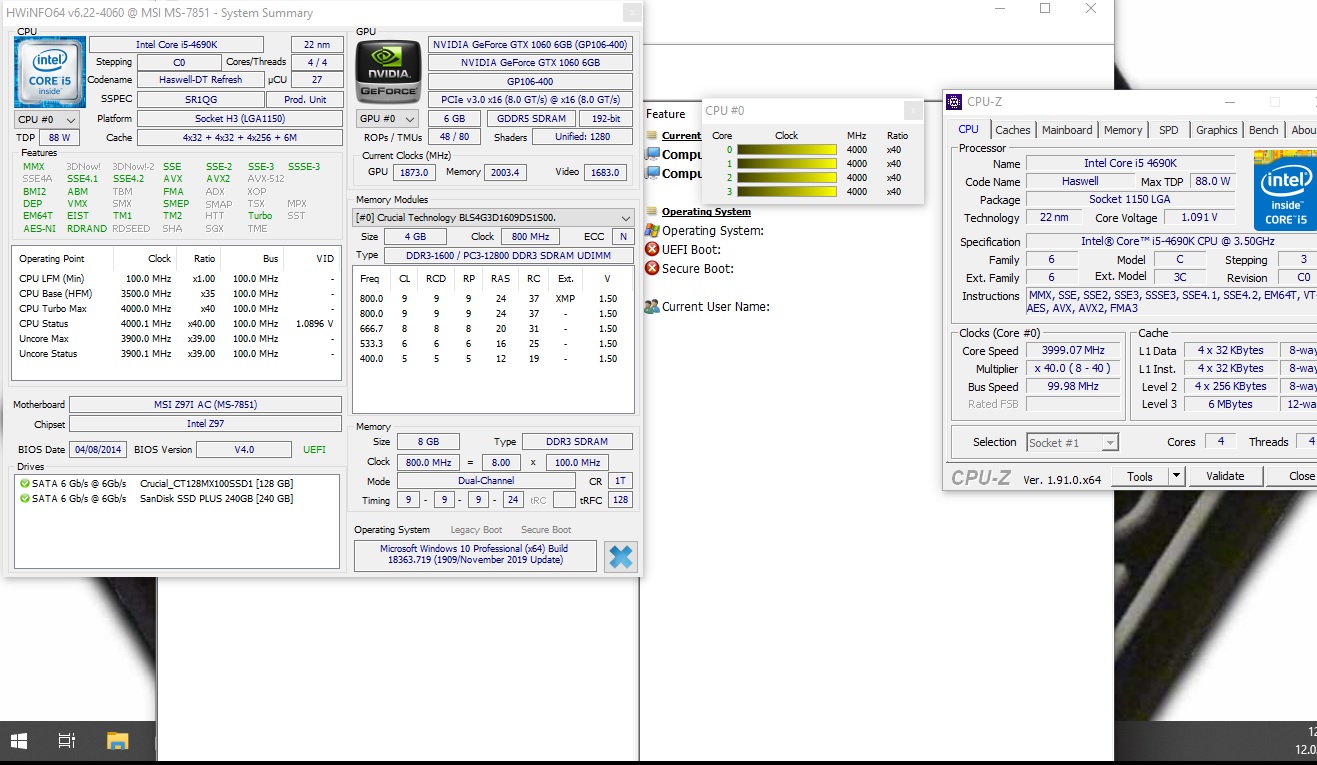The image size is (1317, 765).
Task: Click the Validate button in CPU-Z
Action: point(1225,477)
